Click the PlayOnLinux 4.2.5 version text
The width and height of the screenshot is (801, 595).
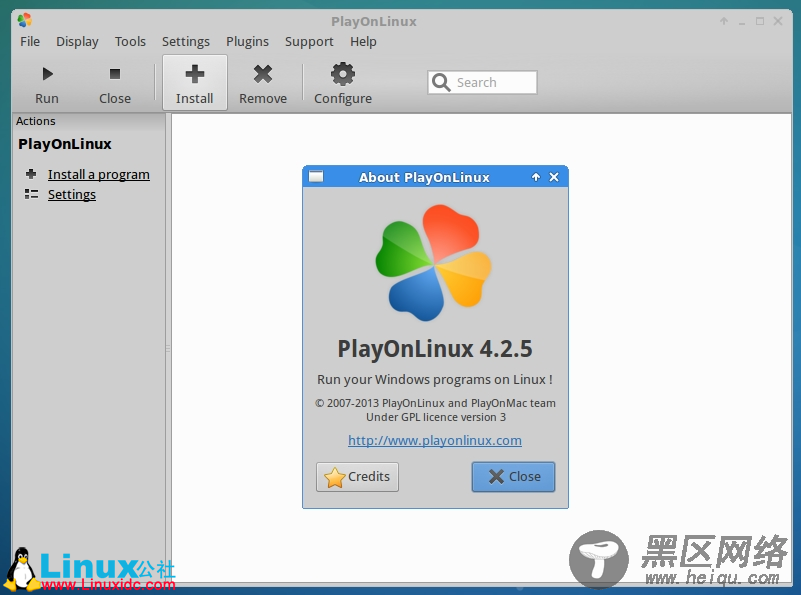click(435, 349)
